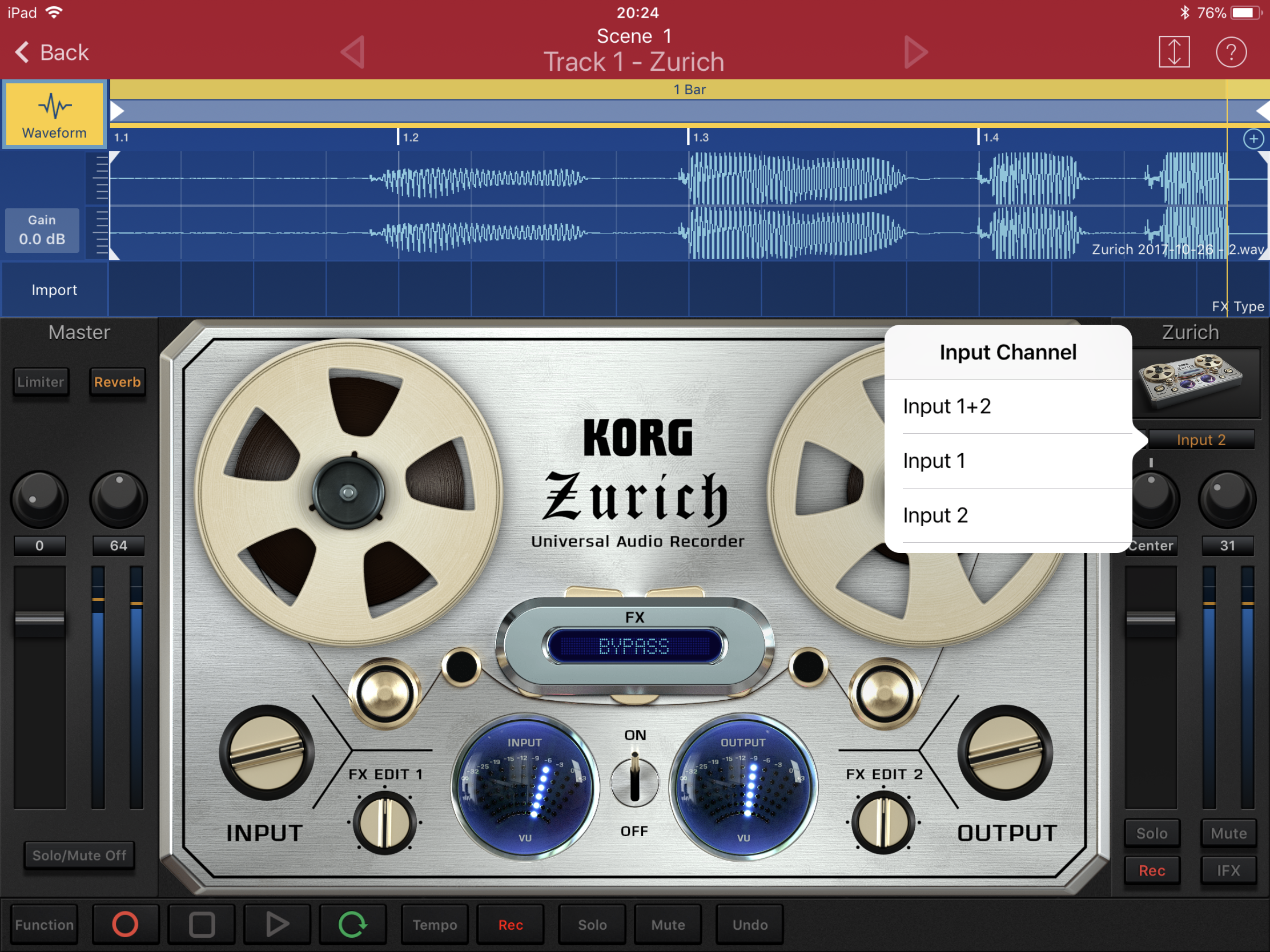Click the battery icon in status bar
The image size is (1270, 952).
point(1246,13)
